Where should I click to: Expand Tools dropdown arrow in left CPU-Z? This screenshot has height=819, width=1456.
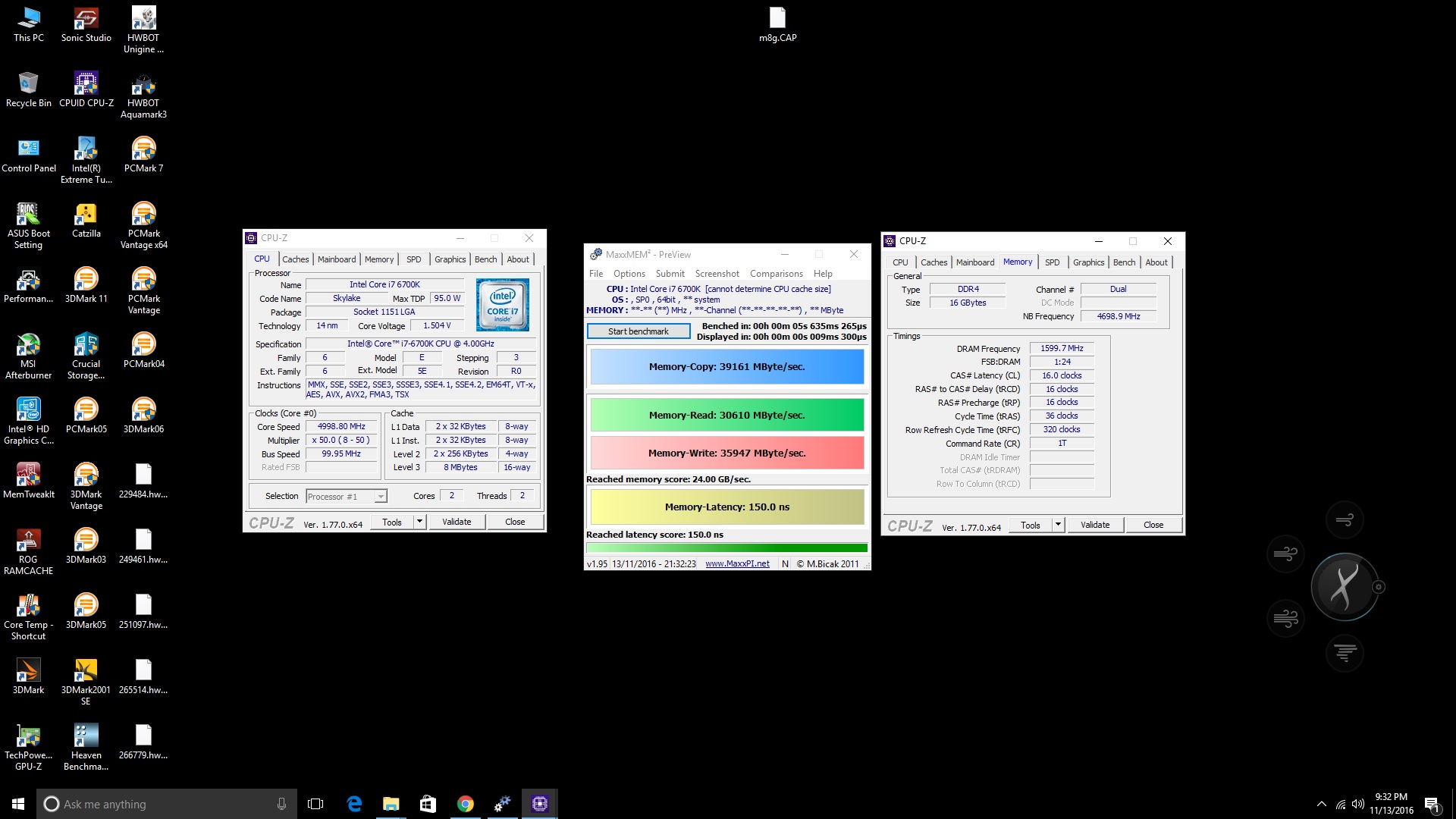tap(419, 522)
